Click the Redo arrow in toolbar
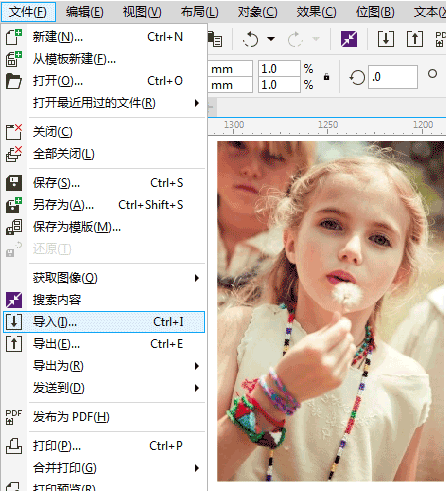The image size is (446, 491). tap(295, 39)
